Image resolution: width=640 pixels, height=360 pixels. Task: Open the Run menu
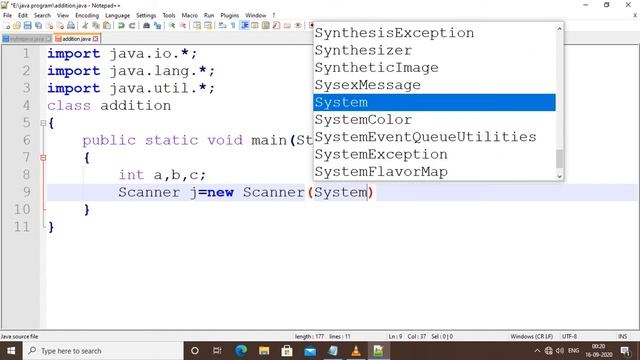click(209, 15)
